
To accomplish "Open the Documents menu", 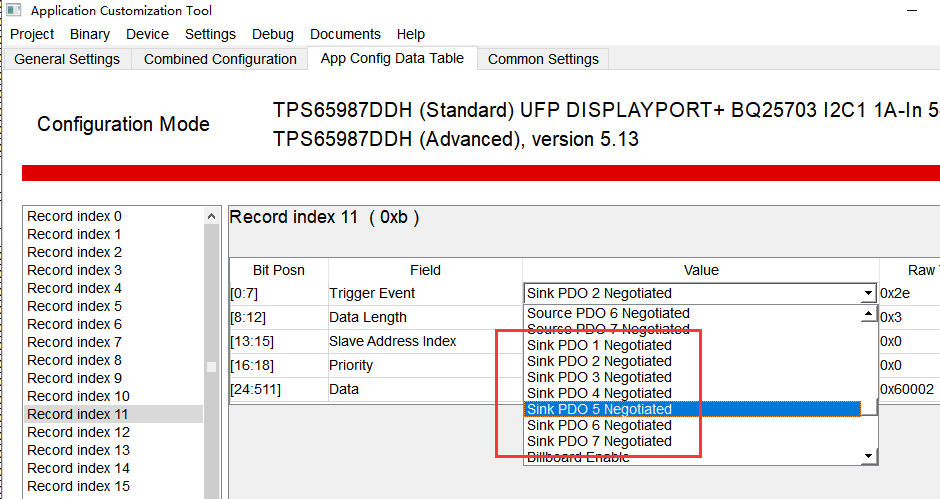I will pyautogui.click(x=345, y=34).
